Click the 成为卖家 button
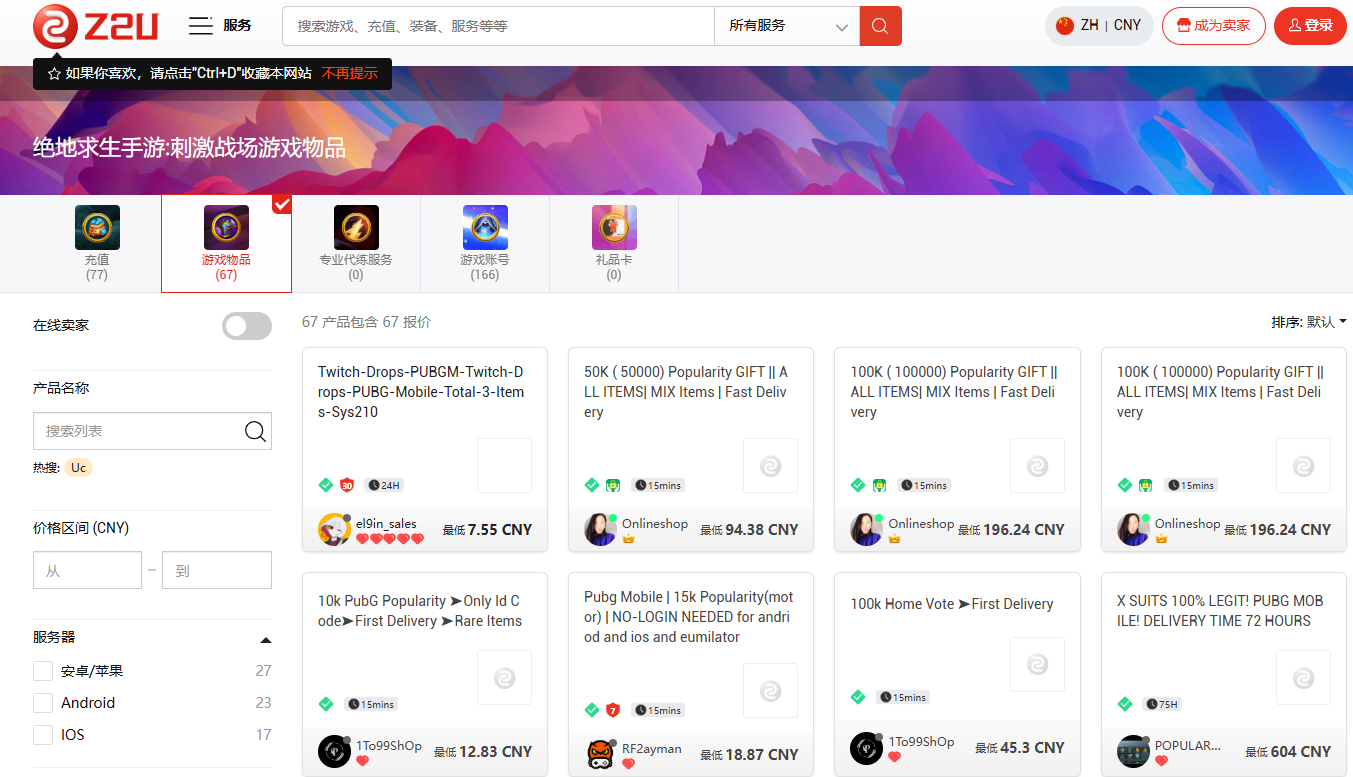The image size is (1353, 777). pyautogui.click(x=1213, y=25)
